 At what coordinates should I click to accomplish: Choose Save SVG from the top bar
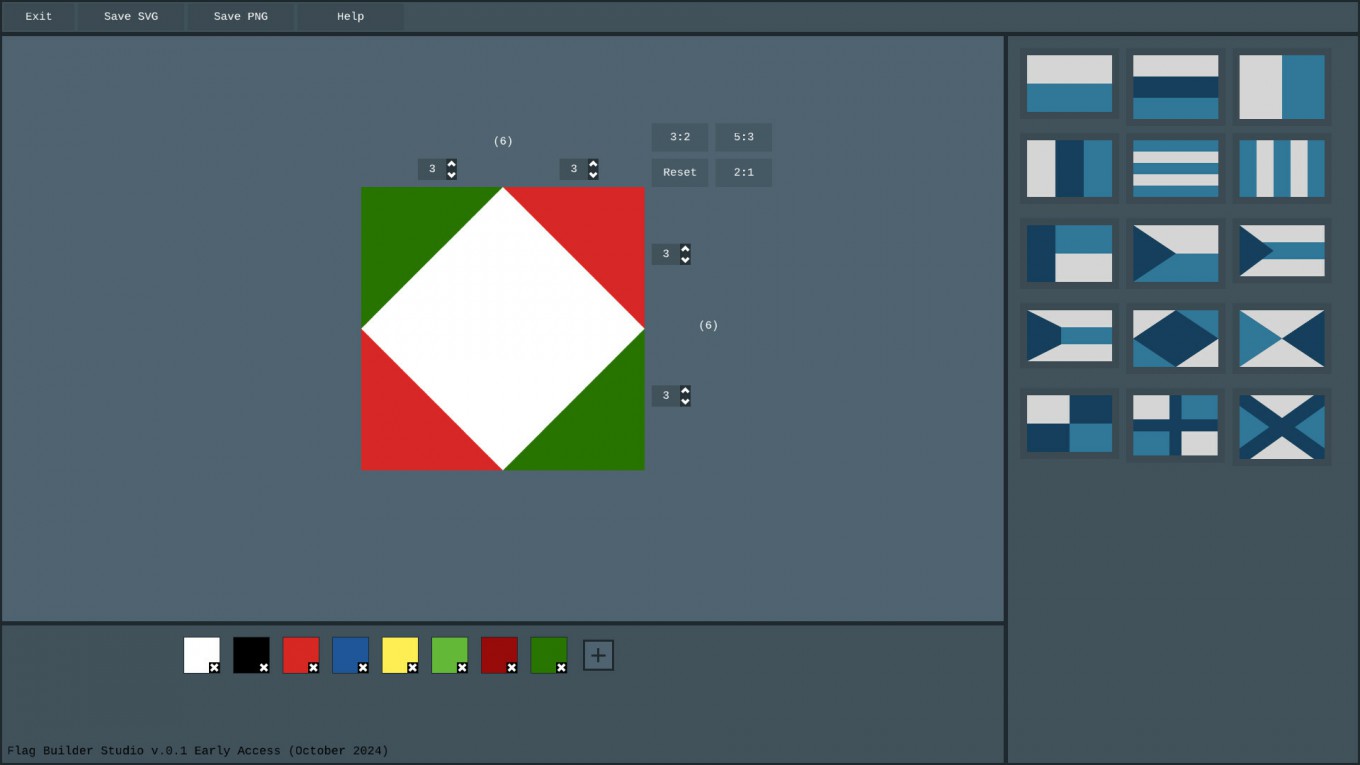pos(131,16)
